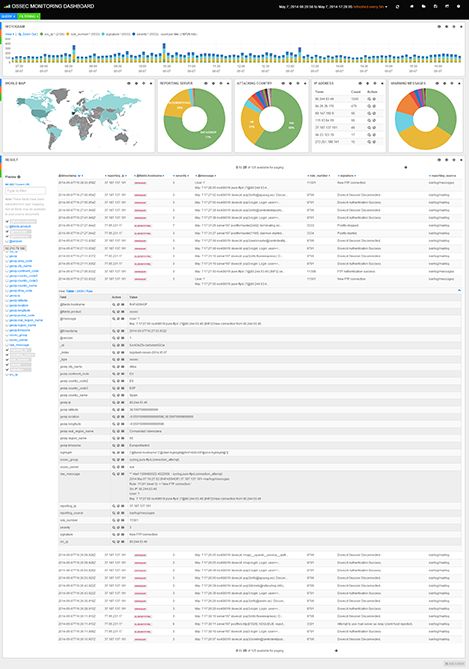Check the geoip.country_name field checkbox

[x=7, y=285]
